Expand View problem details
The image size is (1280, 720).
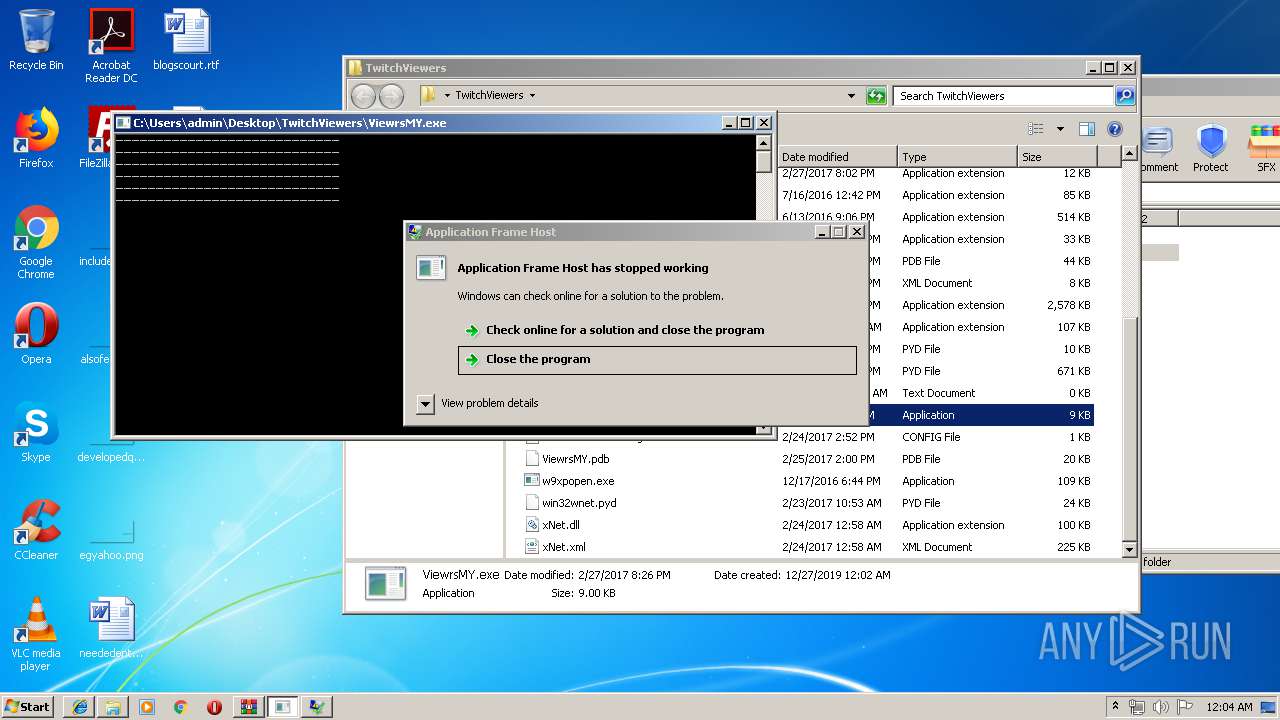pyautogui.click(x=477, y=403)
